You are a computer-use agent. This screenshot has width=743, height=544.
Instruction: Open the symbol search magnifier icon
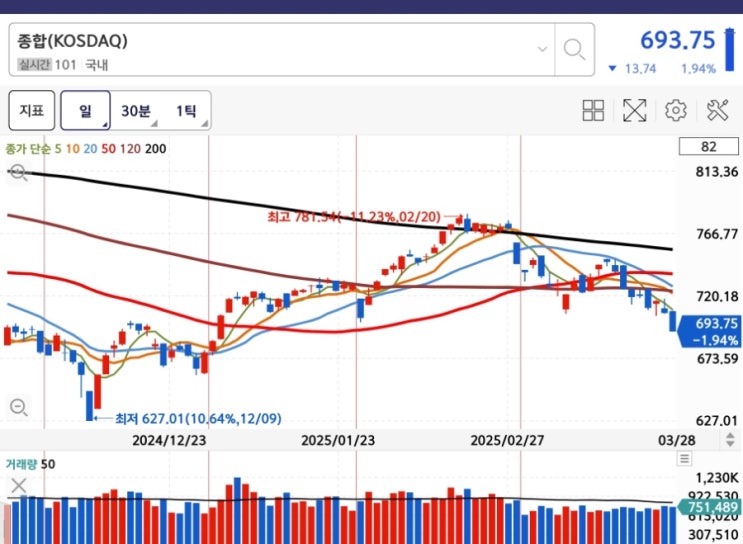[574, 49]
